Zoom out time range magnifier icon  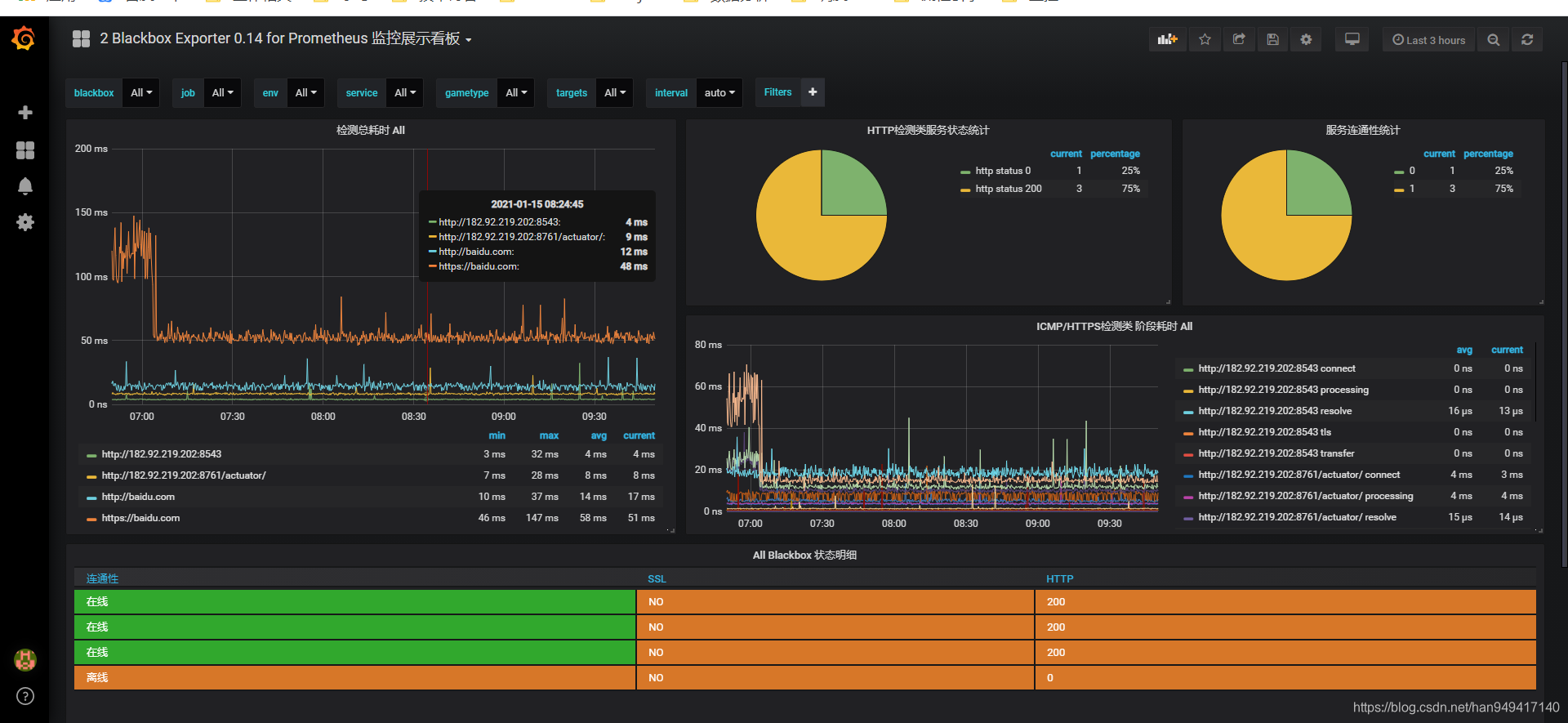pyautogui.click(x=1493, y=39)
